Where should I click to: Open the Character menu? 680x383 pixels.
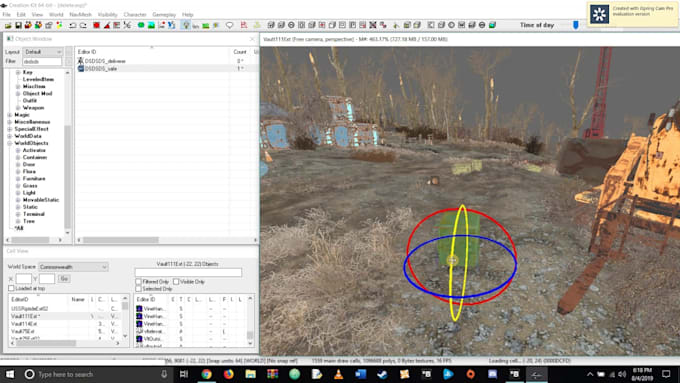coord(135,14)
